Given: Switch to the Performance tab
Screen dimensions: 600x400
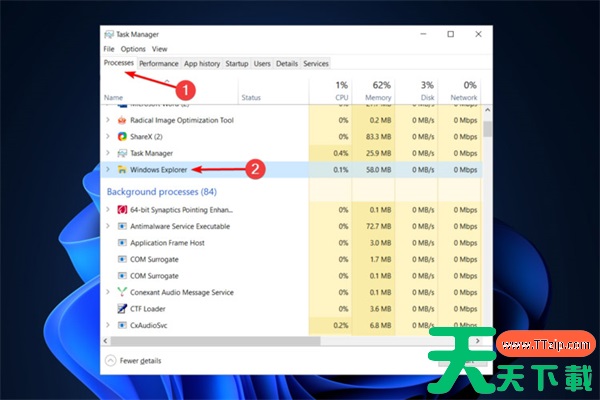Looking at the screenshot, I should click(159, 63).
